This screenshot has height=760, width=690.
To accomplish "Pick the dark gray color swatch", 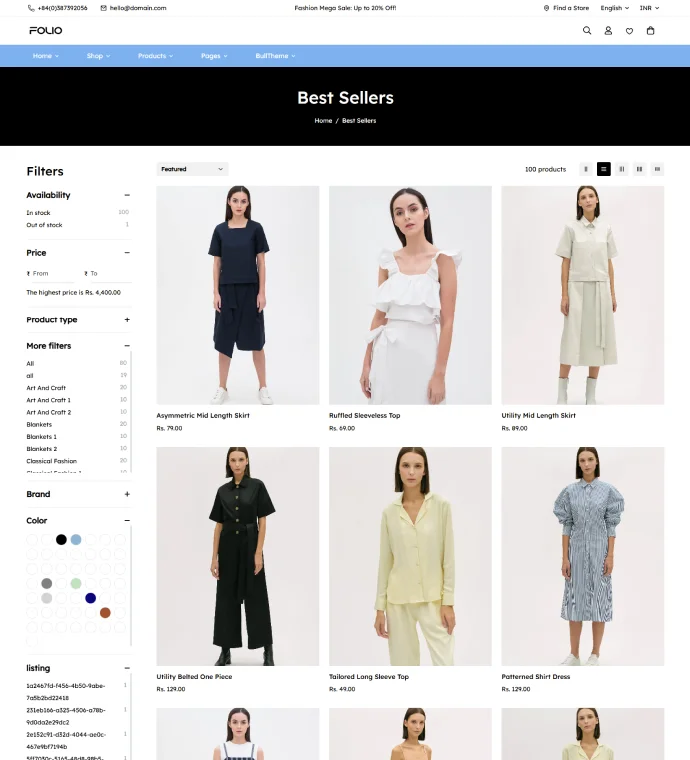I will (47, 583).
